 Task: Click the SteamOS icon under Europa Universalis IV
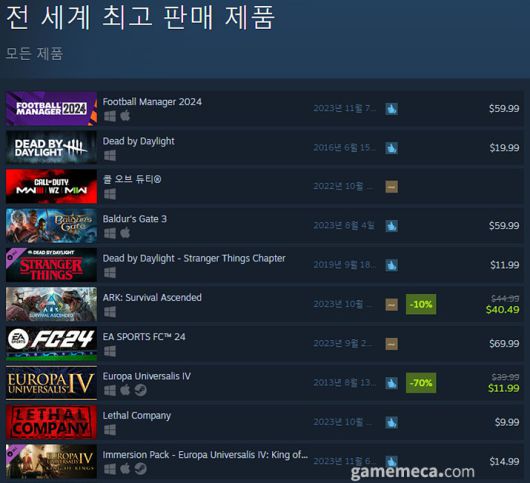[141, 390]
